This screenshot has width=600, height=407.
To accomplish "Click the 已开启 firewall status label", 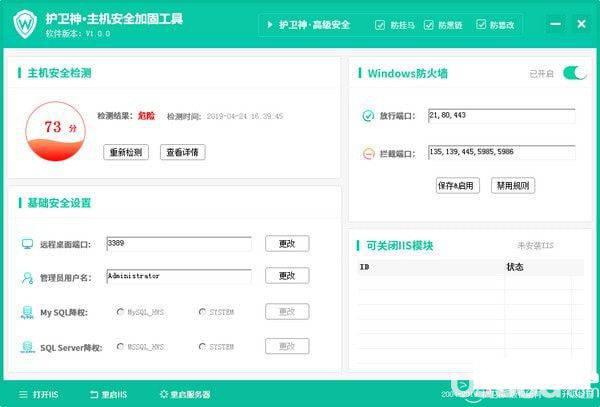I will click(x=541, y=73).
